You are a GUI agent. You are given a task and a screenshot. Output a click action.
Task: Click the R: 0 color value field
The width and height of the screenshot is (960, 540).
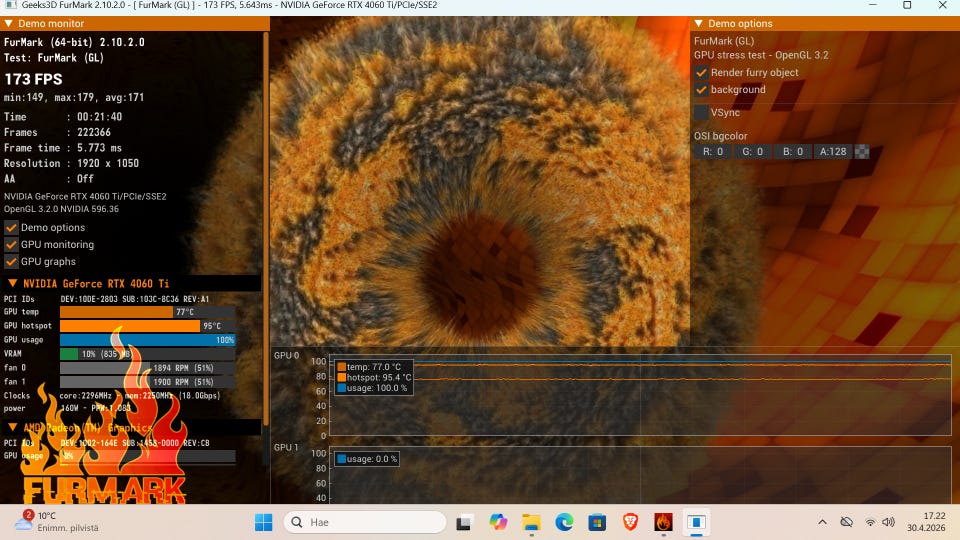(x=713, y=151)
